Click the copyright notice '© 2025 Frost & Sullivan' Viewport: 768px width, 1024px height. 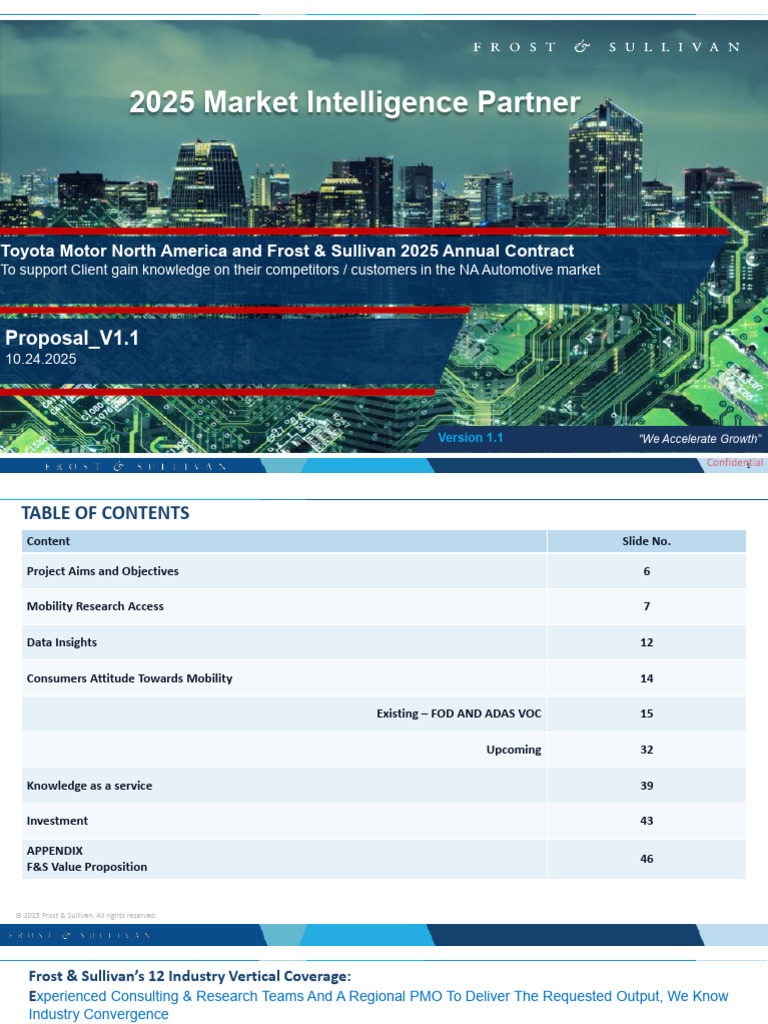[x=86, y=915]
